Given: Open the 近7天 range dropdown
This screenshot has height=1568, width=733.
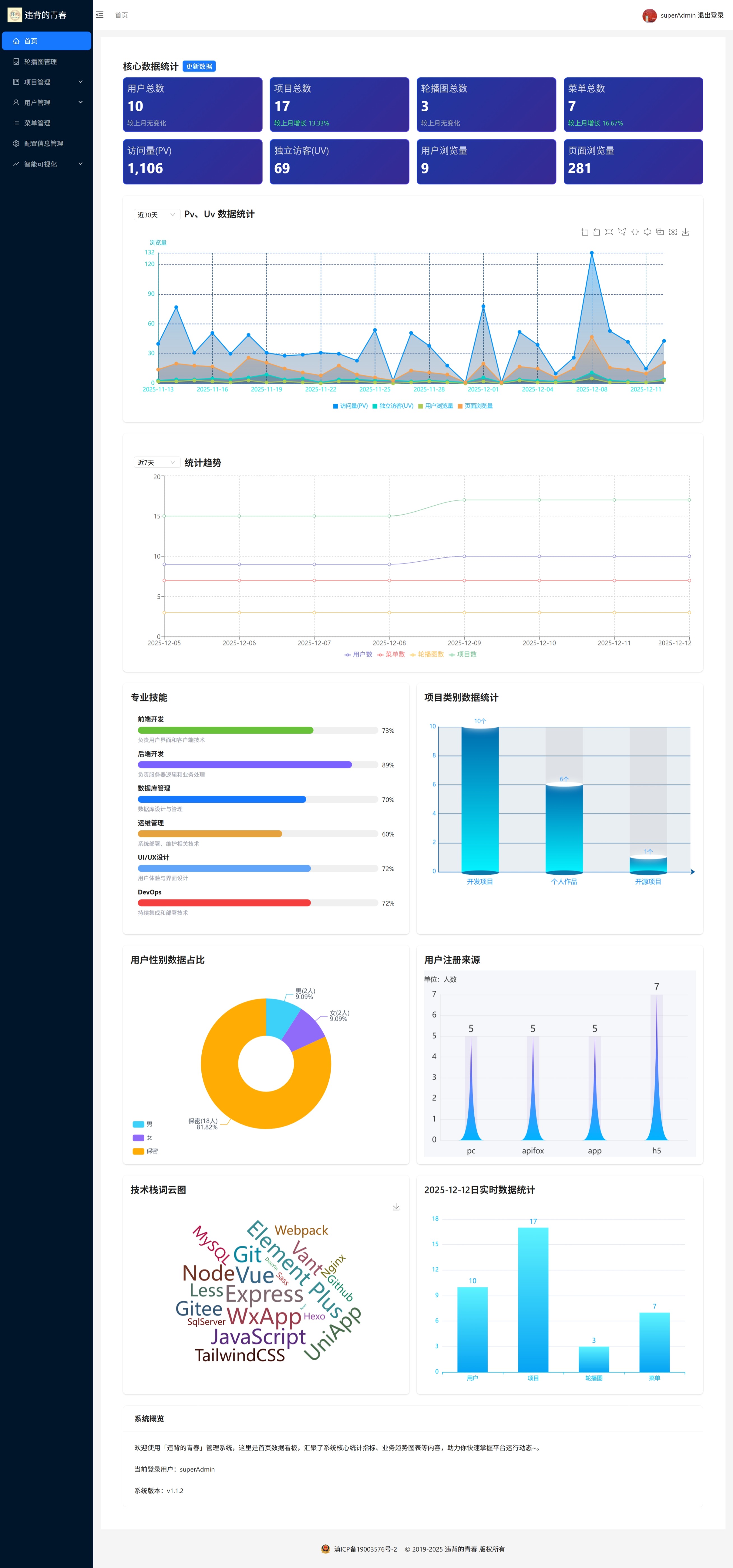Looking at the screenshot, I should pyautogui.click(x=156, y=463).
